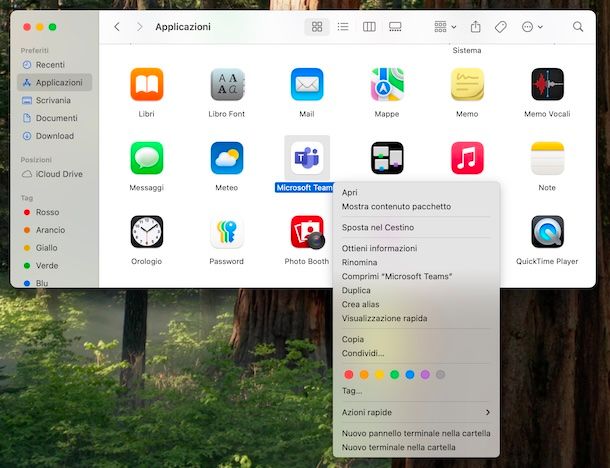This screenshot has width=610, height=468.
Task: Switch to column view in toolbar
Action: coord(369,26)
